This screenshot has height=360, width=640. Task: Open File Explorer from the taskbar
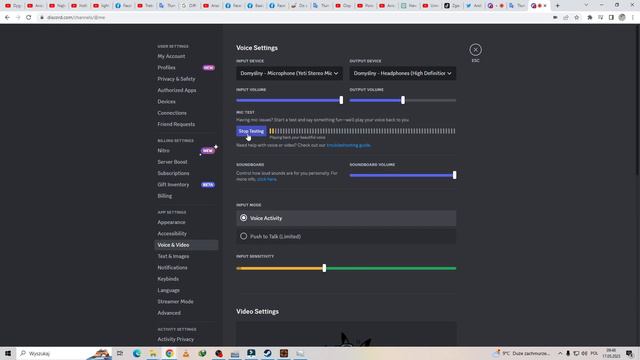click(x=153, y=353)
